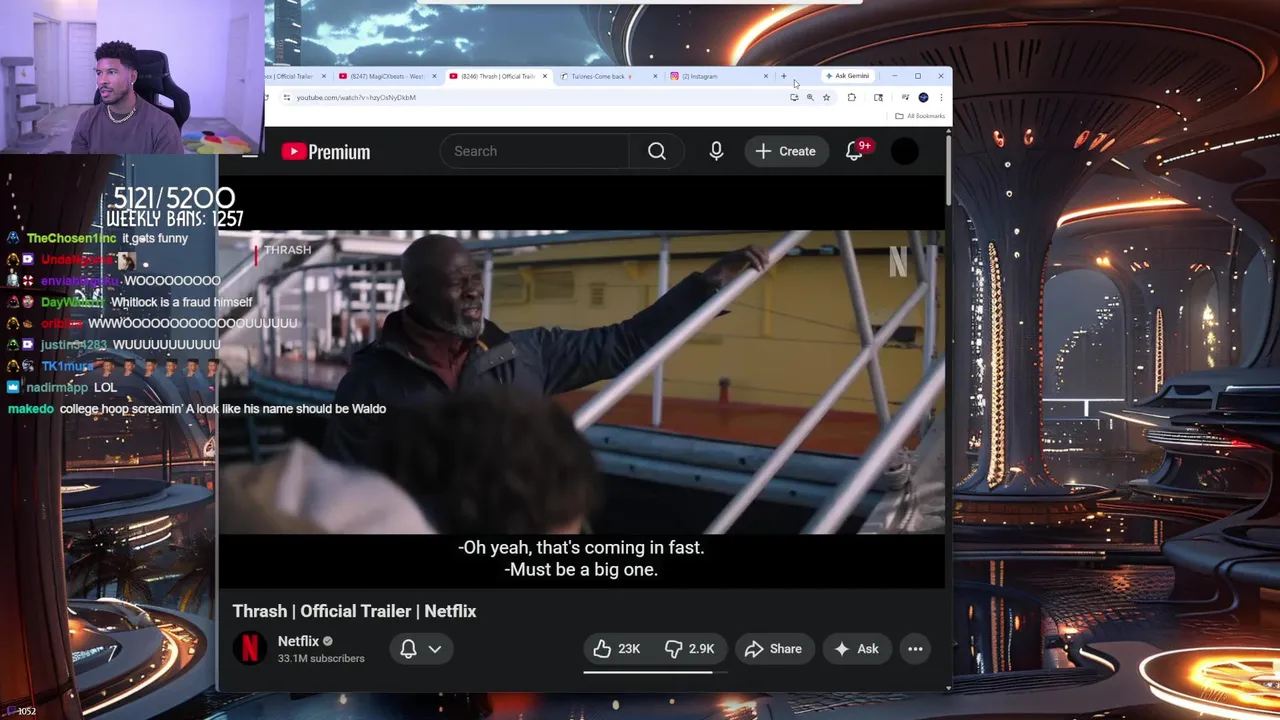Expand the subscription notification dropdown chevron
1280x720 pixels.
(x=435, y=649)
